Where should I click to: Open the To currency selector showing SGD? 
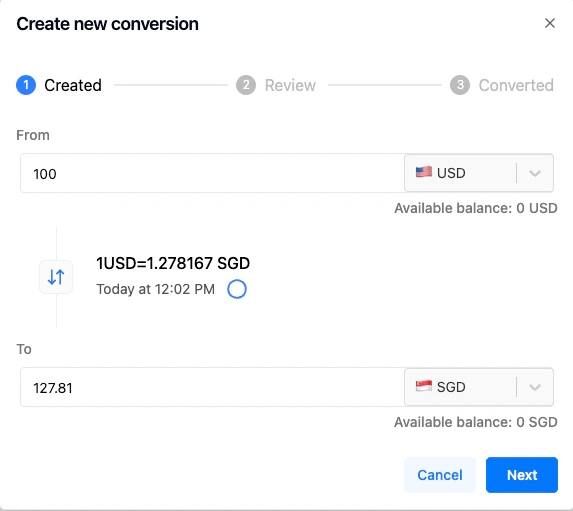479,387
